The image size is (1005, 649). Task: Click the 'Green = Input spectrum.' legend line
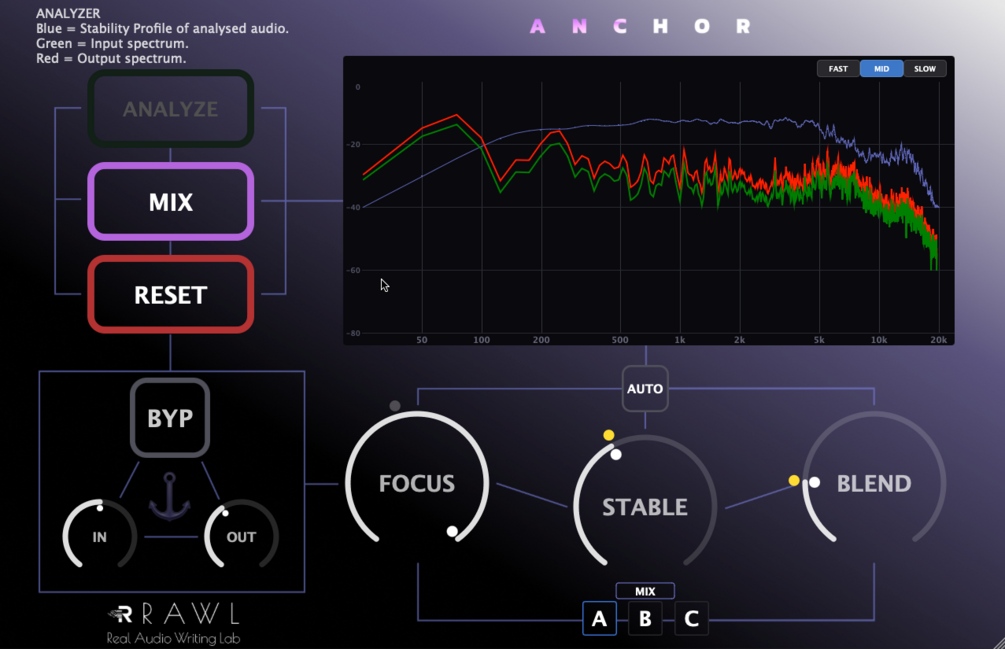112,44
